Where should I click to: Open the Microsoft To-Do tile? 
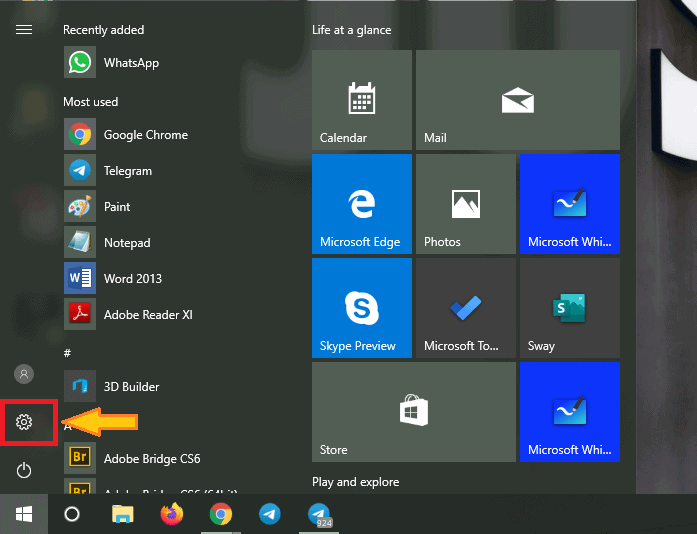(x=466, y=308)
